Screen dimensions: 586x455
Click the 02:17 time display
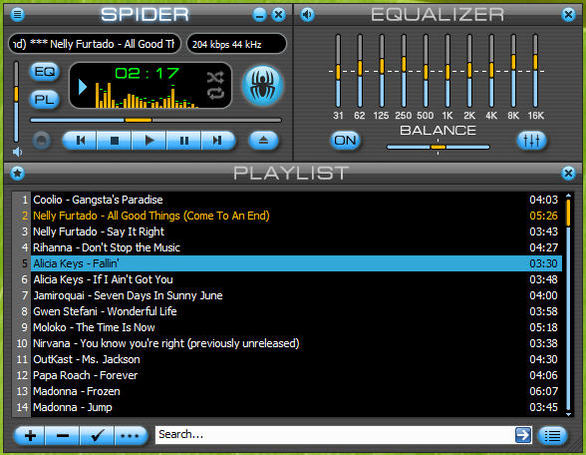(x=147, y=73)
